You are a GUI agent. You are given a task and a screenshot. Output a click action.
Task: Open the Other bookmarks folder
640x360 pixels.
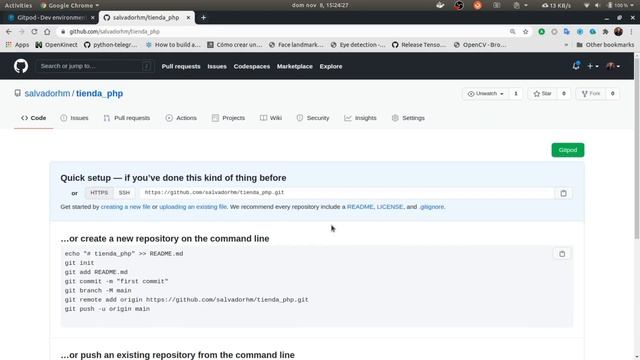click(x=605, y=45)
